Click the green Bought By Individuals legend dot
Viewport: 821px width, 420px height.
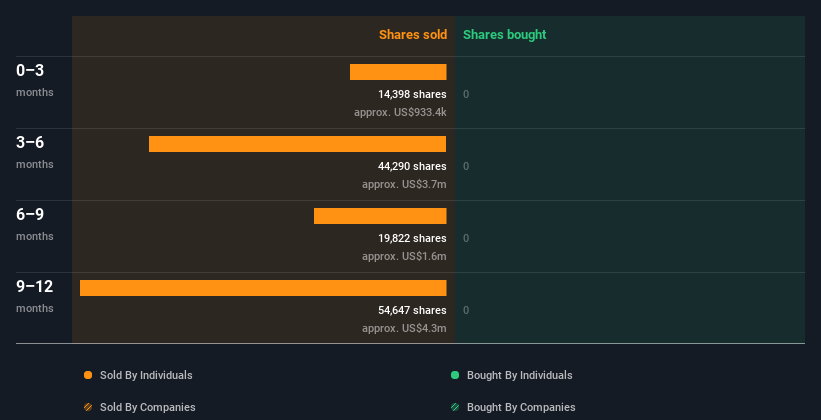(x=455, y=375)
